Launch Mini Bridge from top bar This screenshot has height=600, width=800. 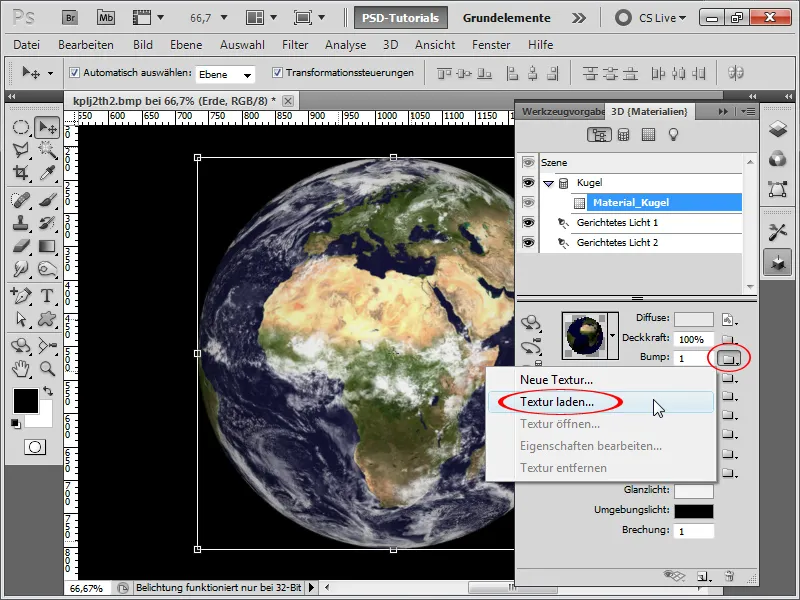tap(106, 18)
